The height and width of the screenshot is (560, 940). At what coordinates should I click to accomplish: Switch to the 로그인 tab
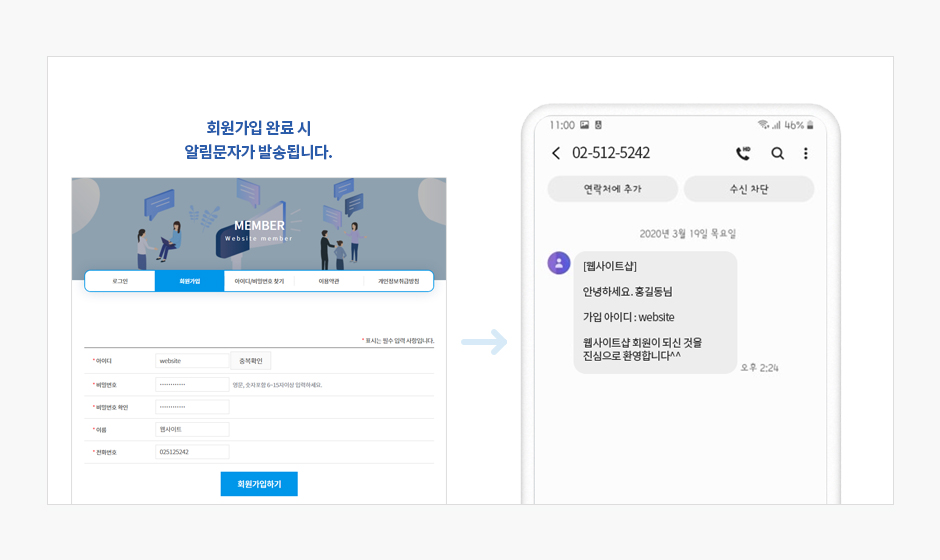tap(120, 281)
